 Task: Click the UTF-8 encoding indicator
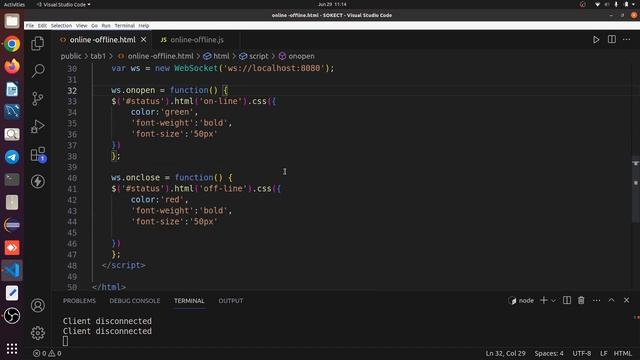click(582, 353)
